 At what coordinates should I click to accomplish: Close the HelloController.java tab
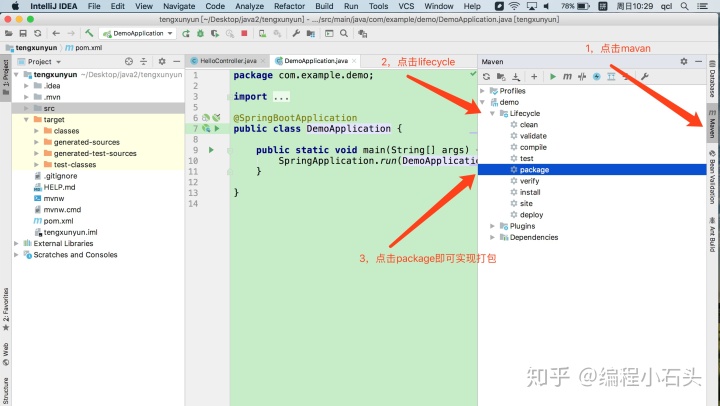[263, 61]
